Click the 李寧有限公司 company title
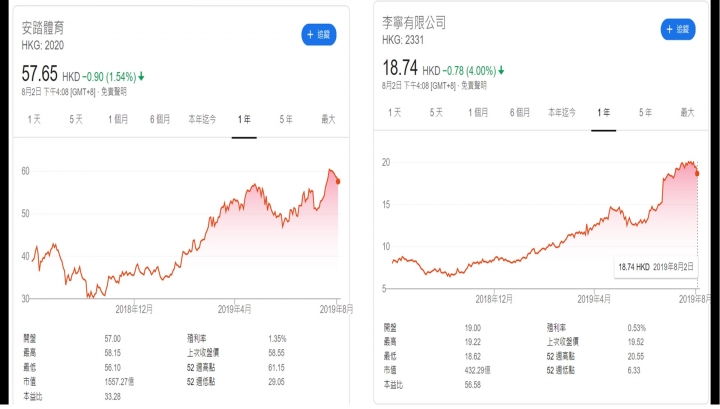This screenshot has height=409, width=720. [x=414, y=22]
